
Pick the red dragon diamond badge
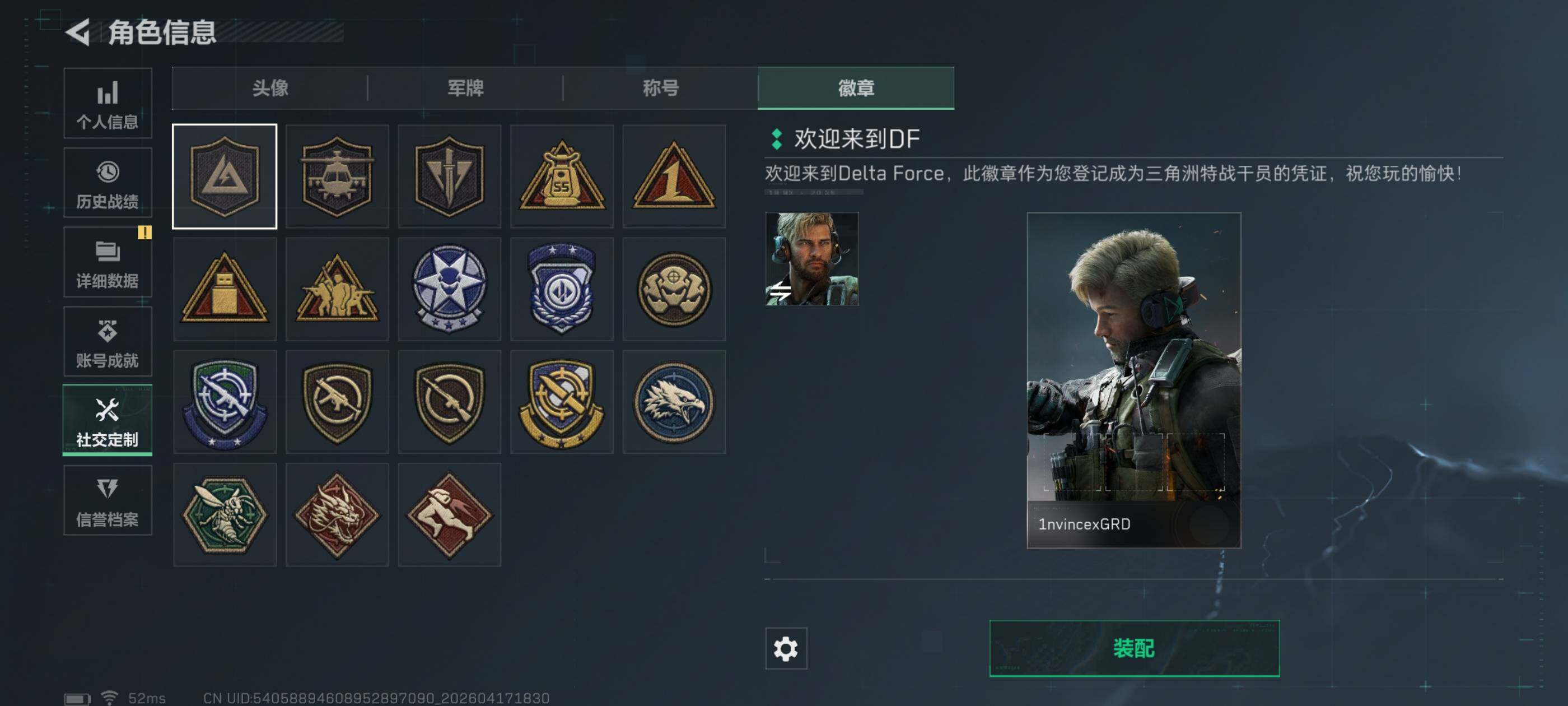(337, 515)
